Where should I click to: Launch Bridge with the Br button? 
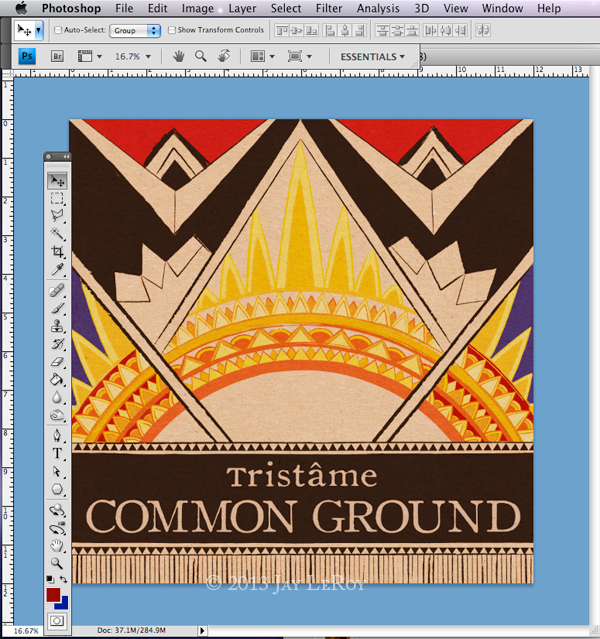(x=57, y=56)
